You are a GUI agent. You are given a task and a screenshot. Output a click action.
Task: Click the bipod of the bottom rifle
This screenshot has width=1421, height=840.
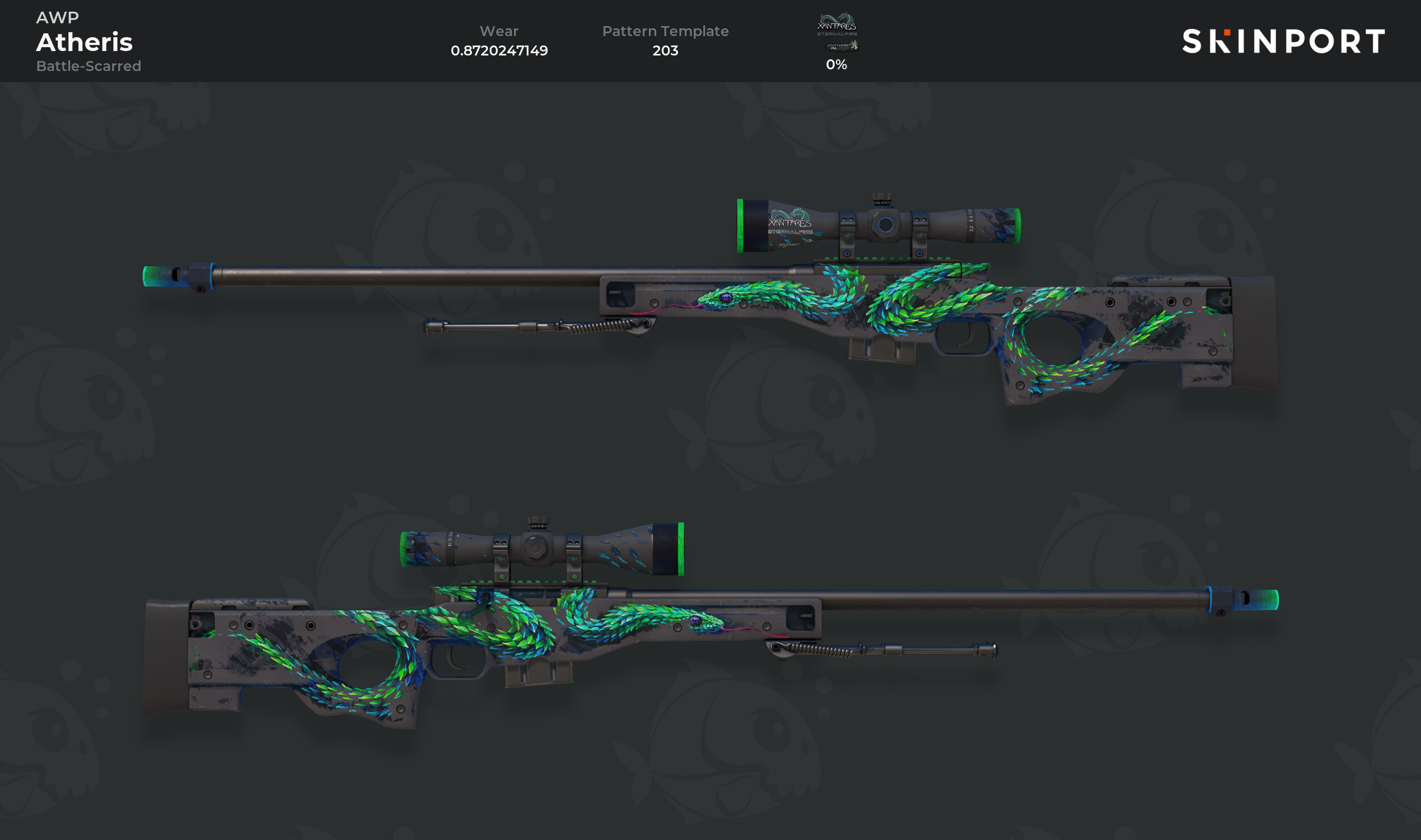(881, 649)
